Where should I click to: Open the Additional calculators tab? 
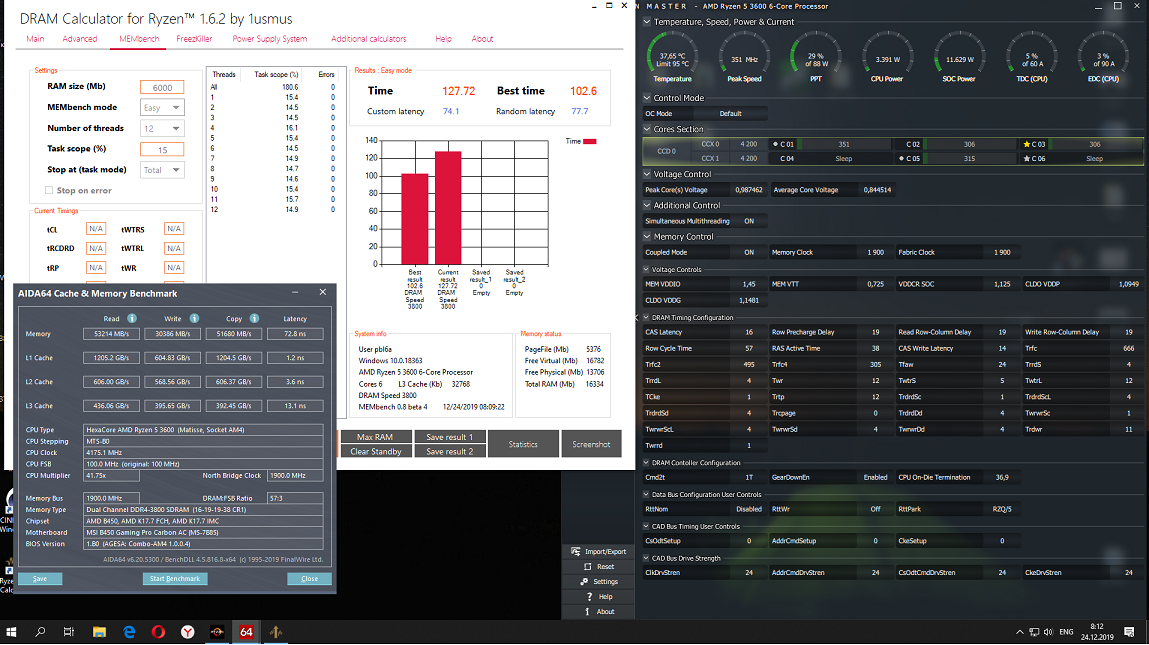369,39
